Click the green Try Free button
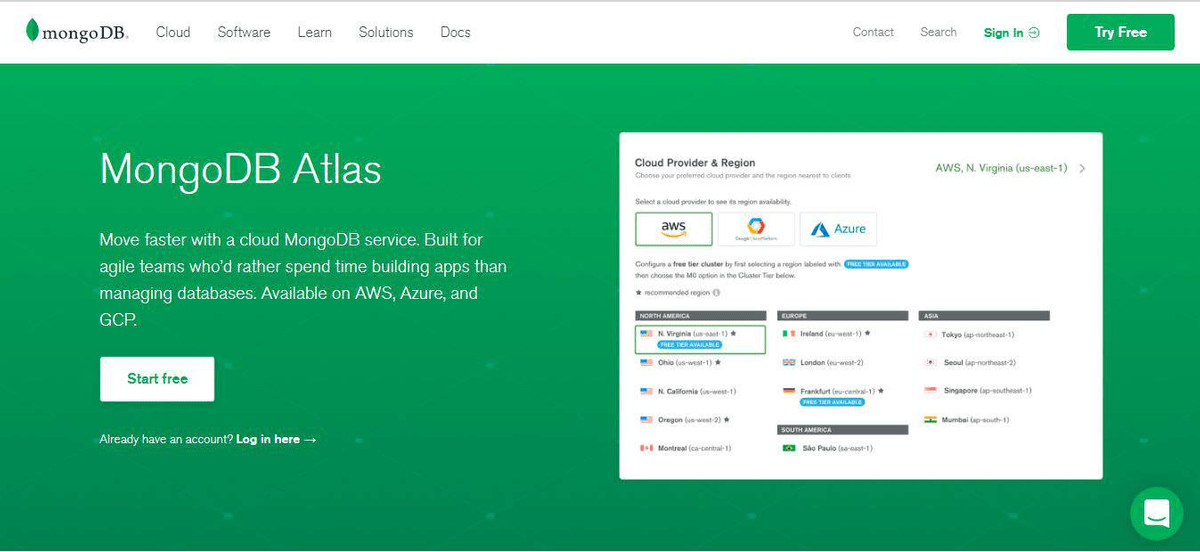Screen dimensions: 1200x552 point(1120,32)
